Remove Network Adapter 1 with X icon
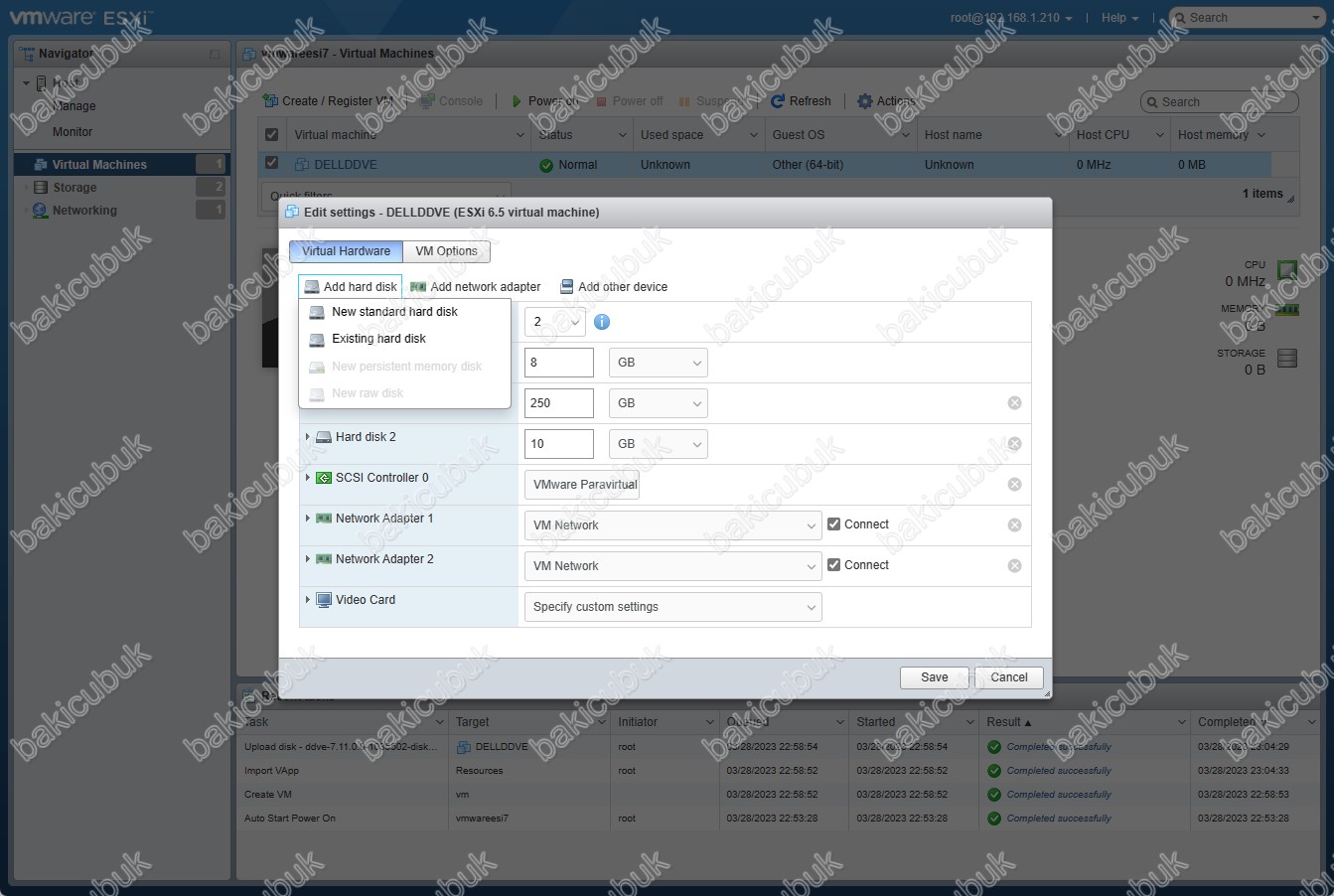This screenshot has width=1334, height=896. (x=1014, y=525)
